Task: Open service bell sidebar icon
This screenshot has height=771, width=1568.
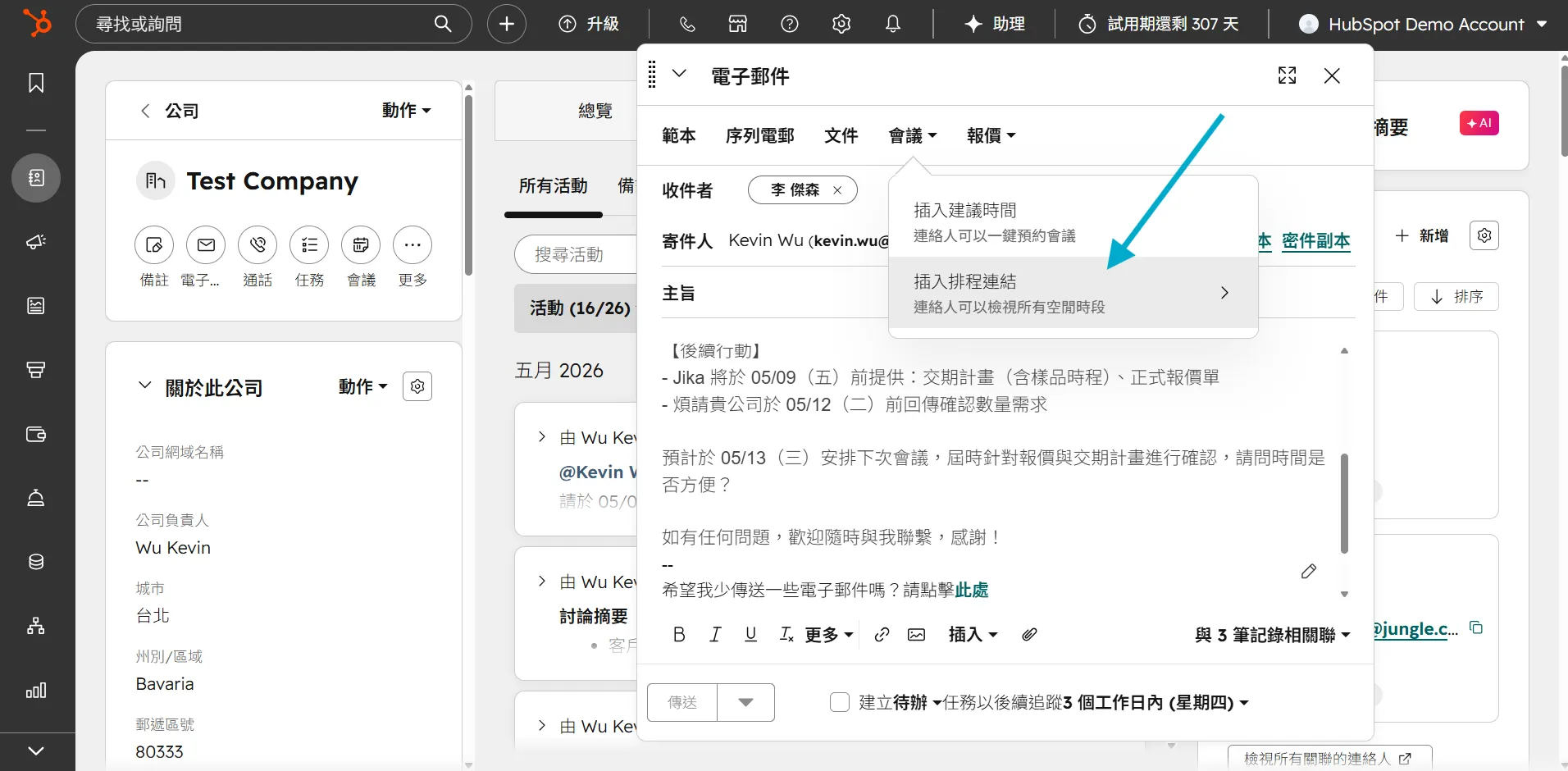Action: (x=36, y=498)
